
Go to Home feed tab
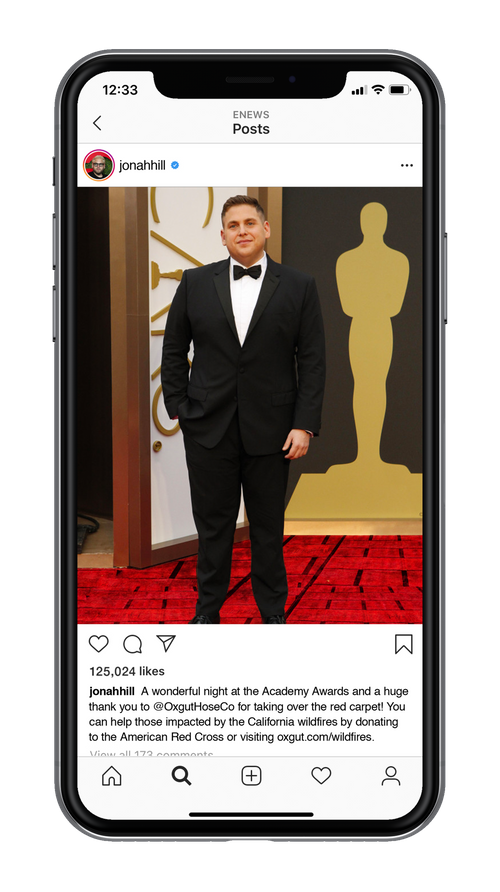tap(111, 776)
